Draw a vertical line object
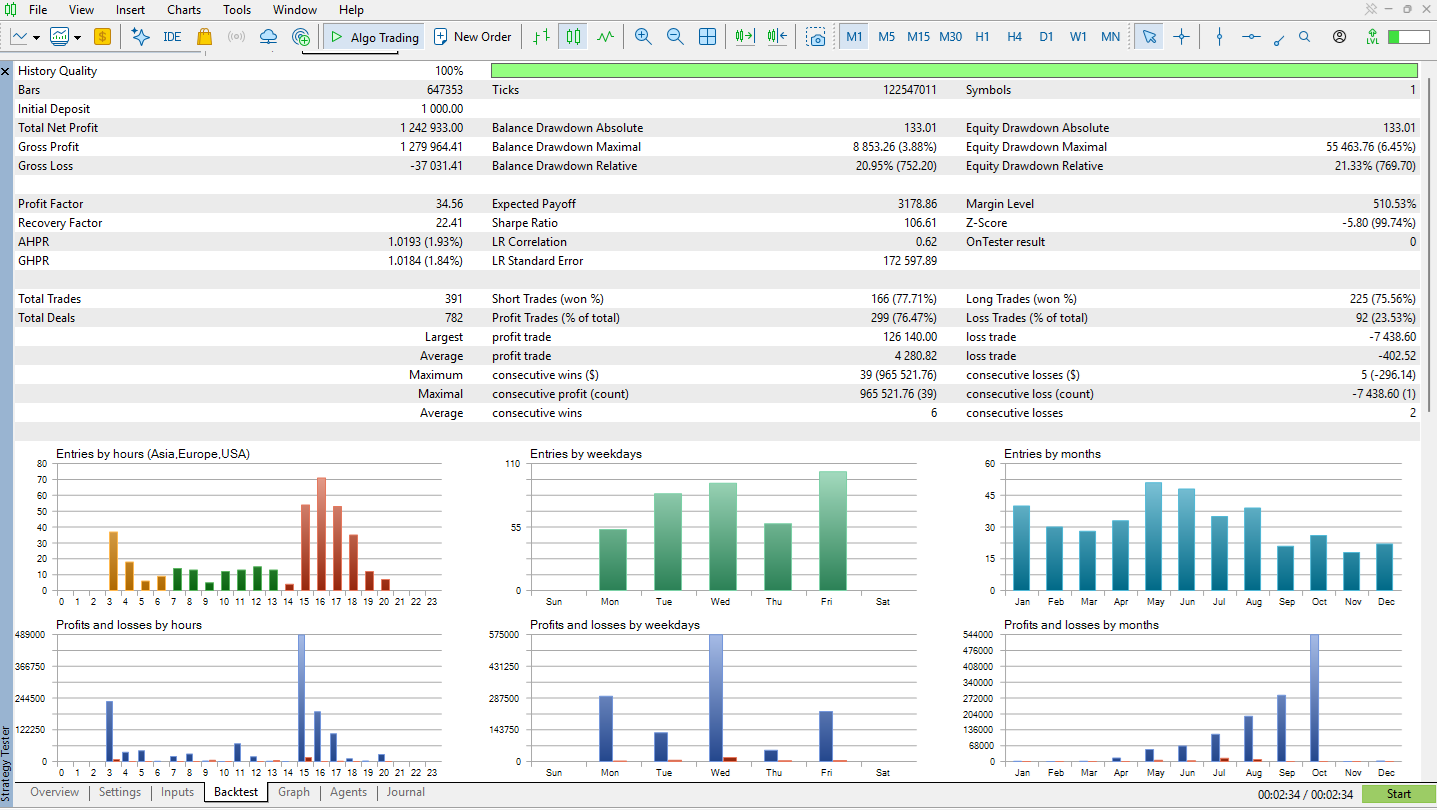The width and height of the screenshot is (1439, 810). (x=1219, y=37)
